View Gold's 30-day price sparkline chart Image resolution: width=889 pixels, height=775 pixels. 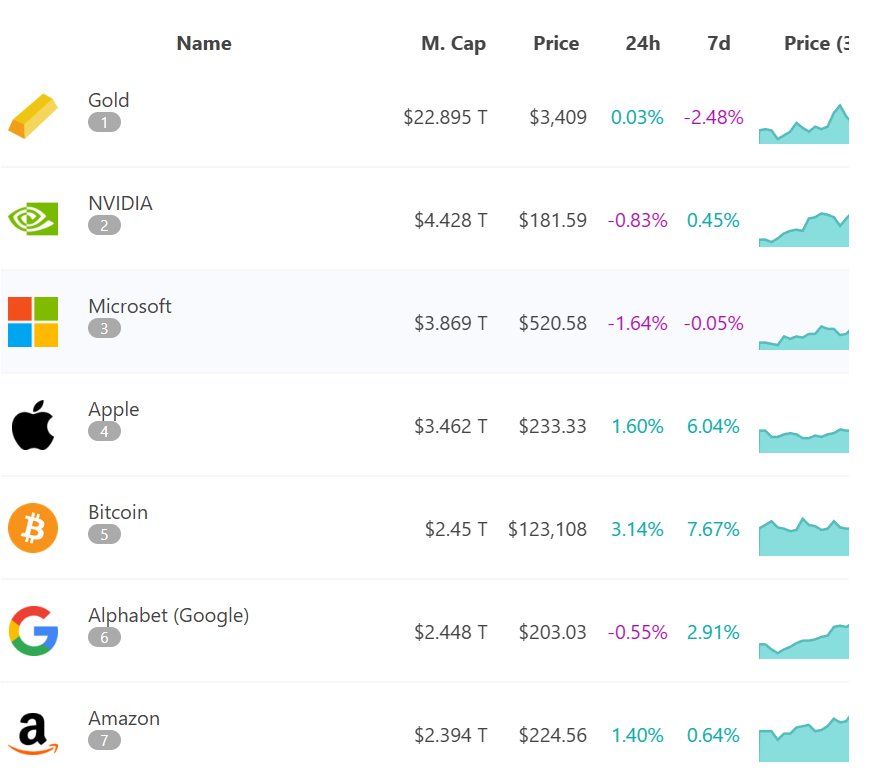coord(804,124)
